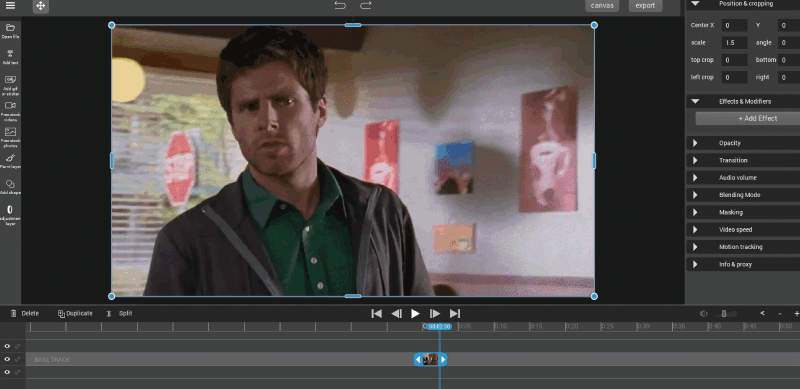Add an adjustment layer

click(x=10, y=210)
